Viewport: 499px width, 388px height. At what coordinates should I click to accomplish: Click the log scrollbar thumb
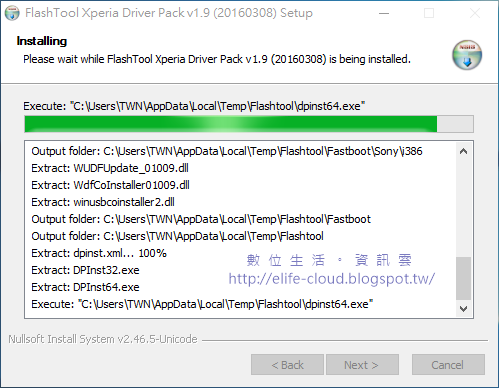tap(463, 278)
